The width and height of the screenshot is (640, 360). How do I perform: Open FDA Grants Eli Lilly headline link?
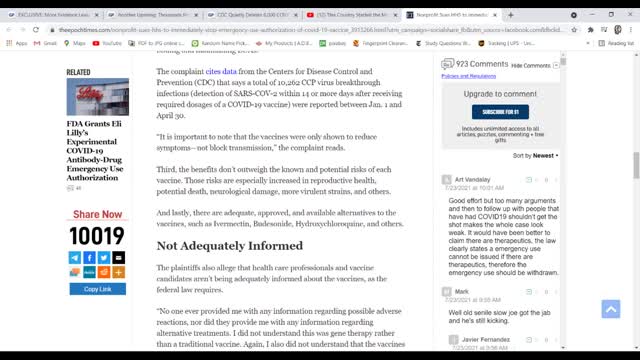pyautogui.click(x=95, y=151)
